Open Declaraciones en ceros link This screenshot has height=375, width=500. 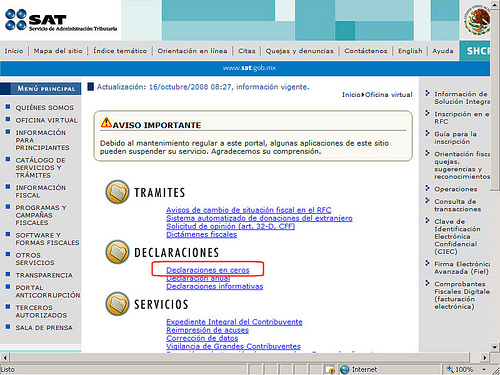click(208, 270)
